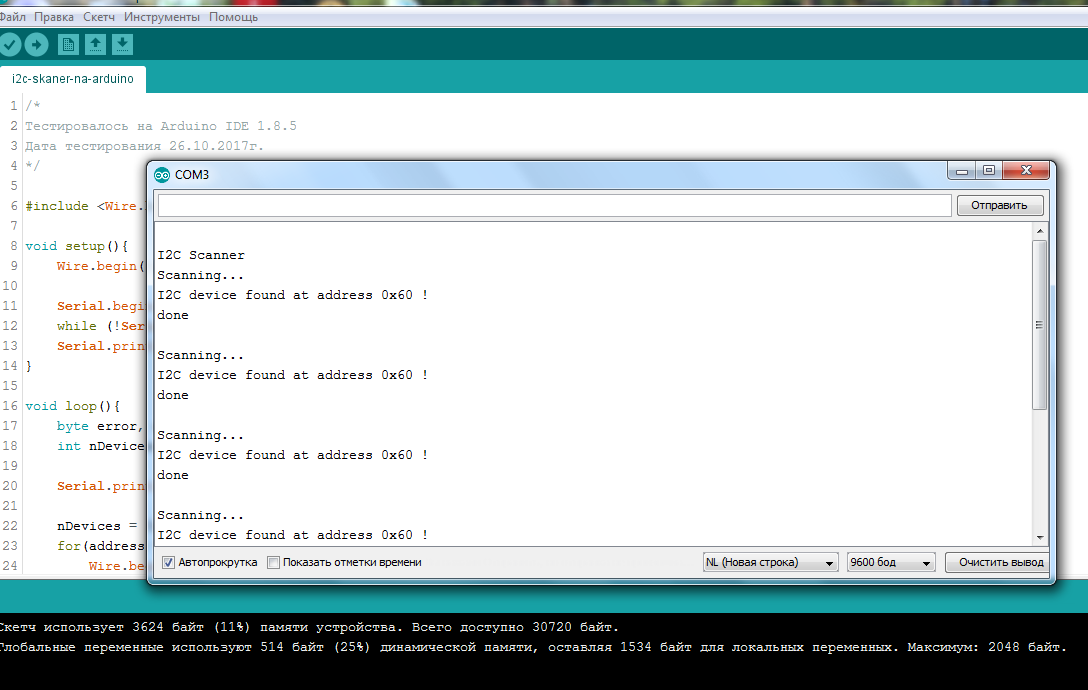
Task: Disable the Автопрокрутка checkbox
Action: tap(168, 562)
